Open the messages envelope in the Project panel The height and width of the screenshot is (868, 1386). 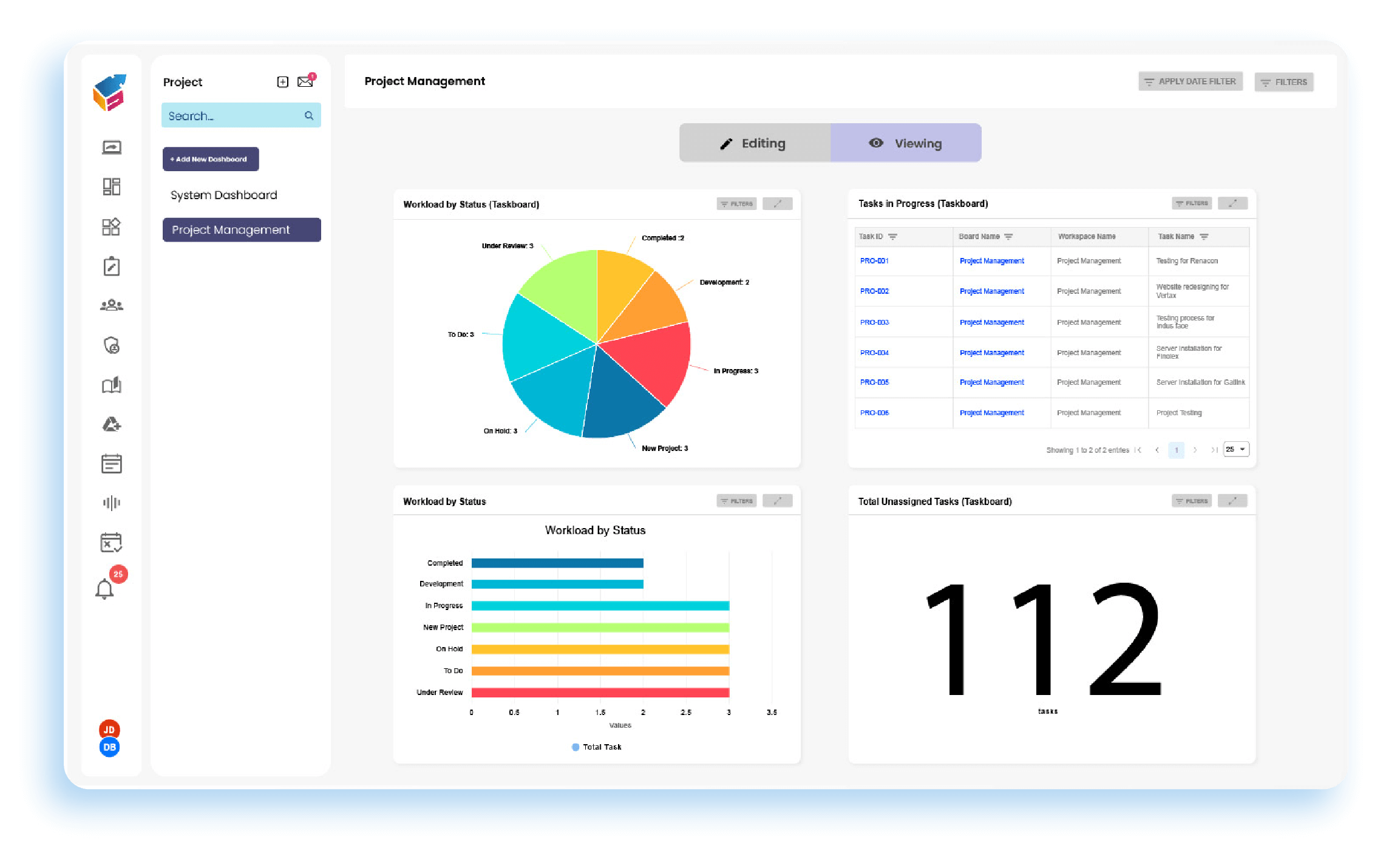pos(304,81)
